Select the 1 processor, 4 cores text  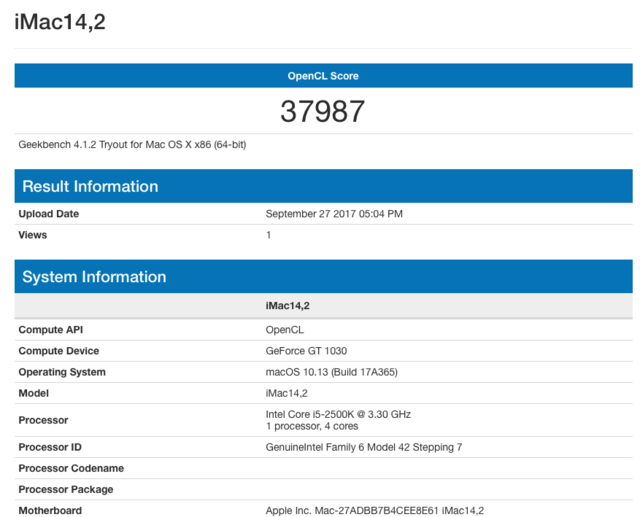pos(312,426)
